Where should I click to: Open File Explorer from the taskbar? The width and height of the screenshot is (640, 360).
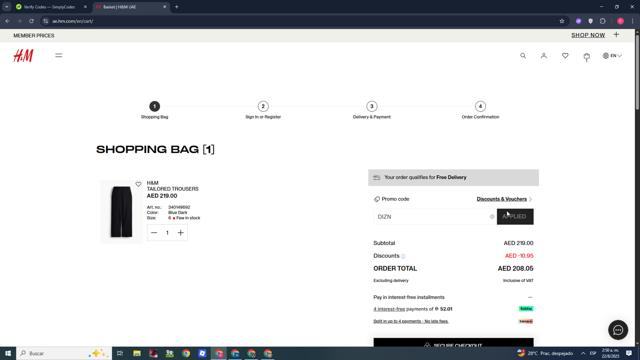(137, 353)
